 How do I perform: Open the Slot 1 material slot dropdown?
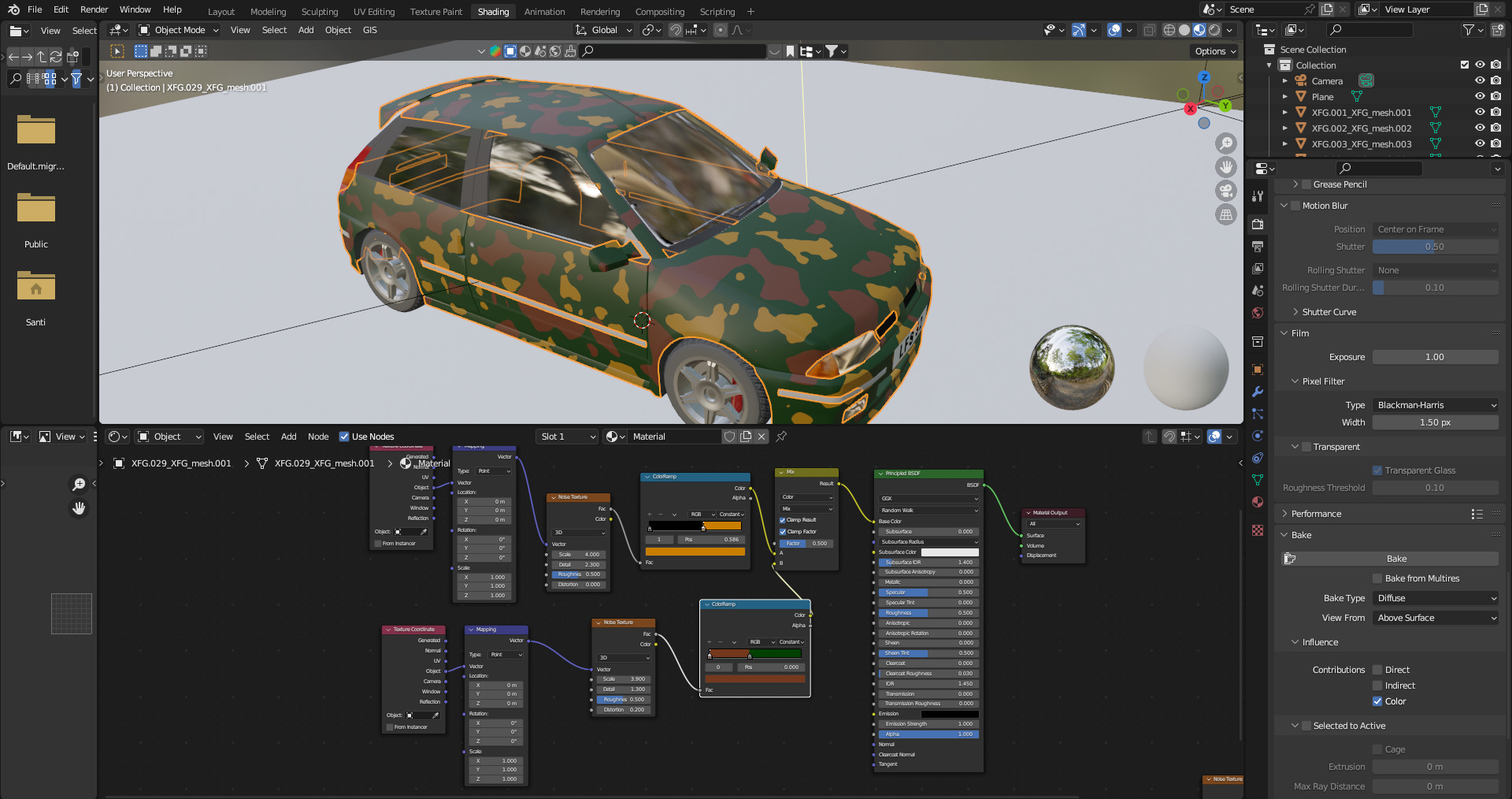point(567,437)
